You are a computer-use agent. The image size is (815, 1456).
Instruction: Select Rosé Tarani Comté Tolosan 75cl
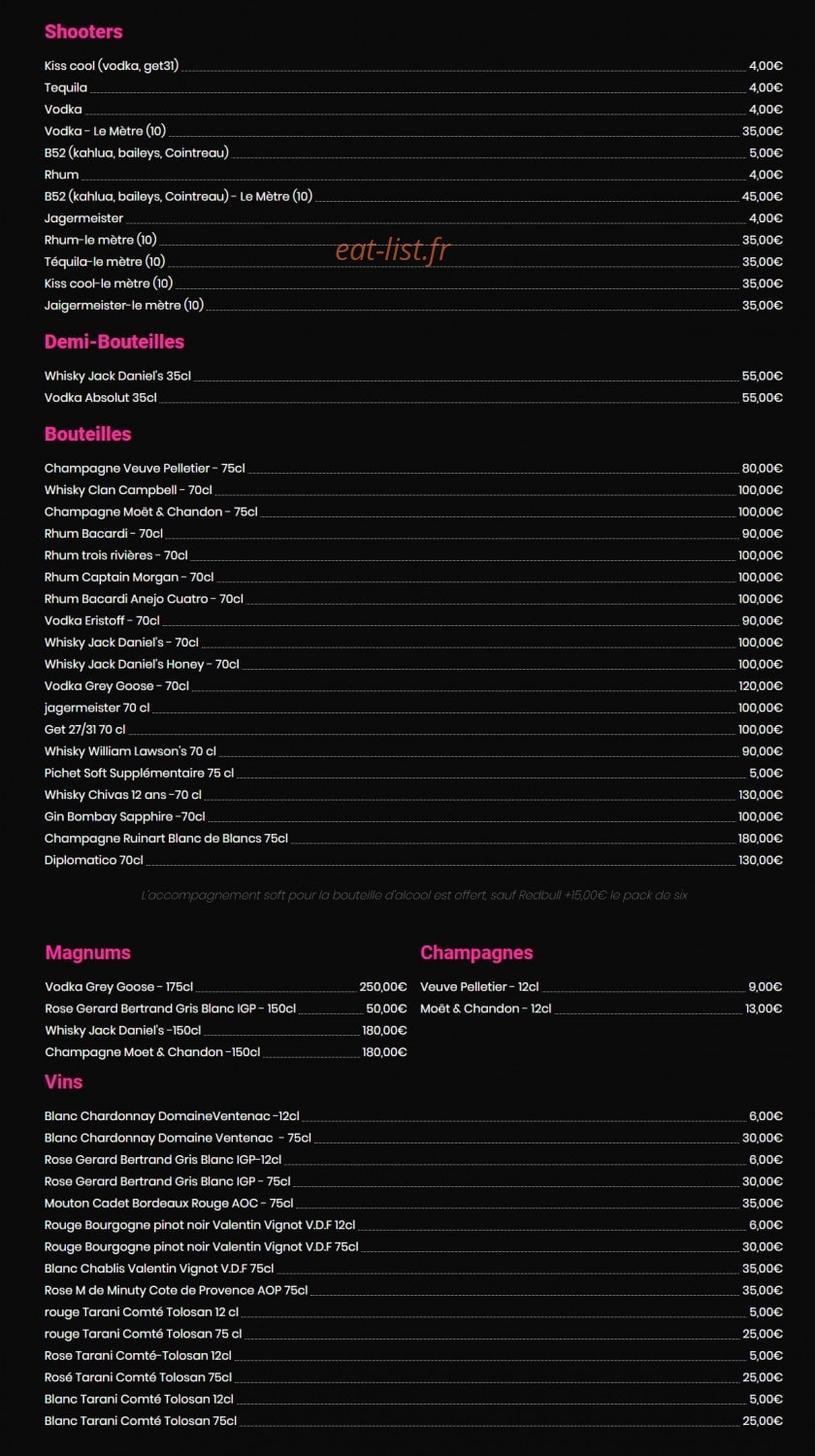413,1377
